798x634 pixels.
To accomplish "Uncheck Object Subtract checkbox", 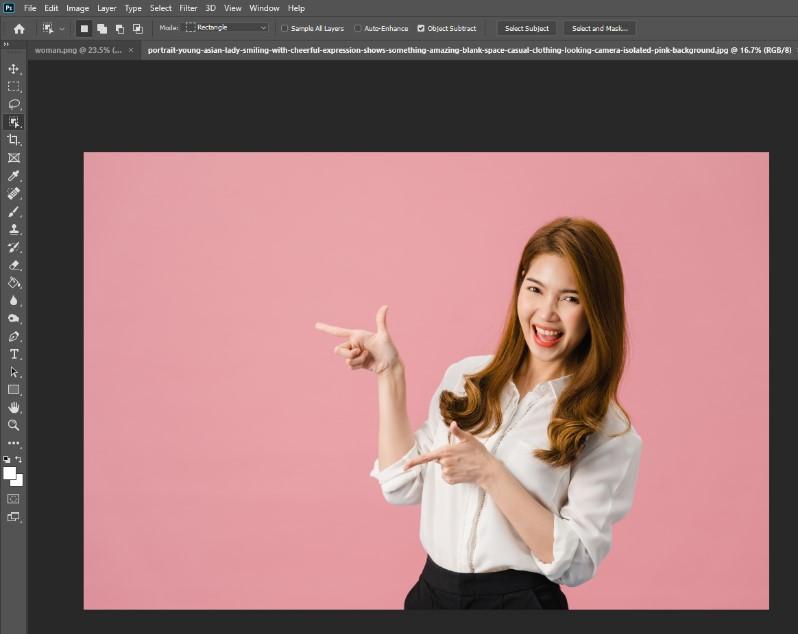I will [421, 28].
